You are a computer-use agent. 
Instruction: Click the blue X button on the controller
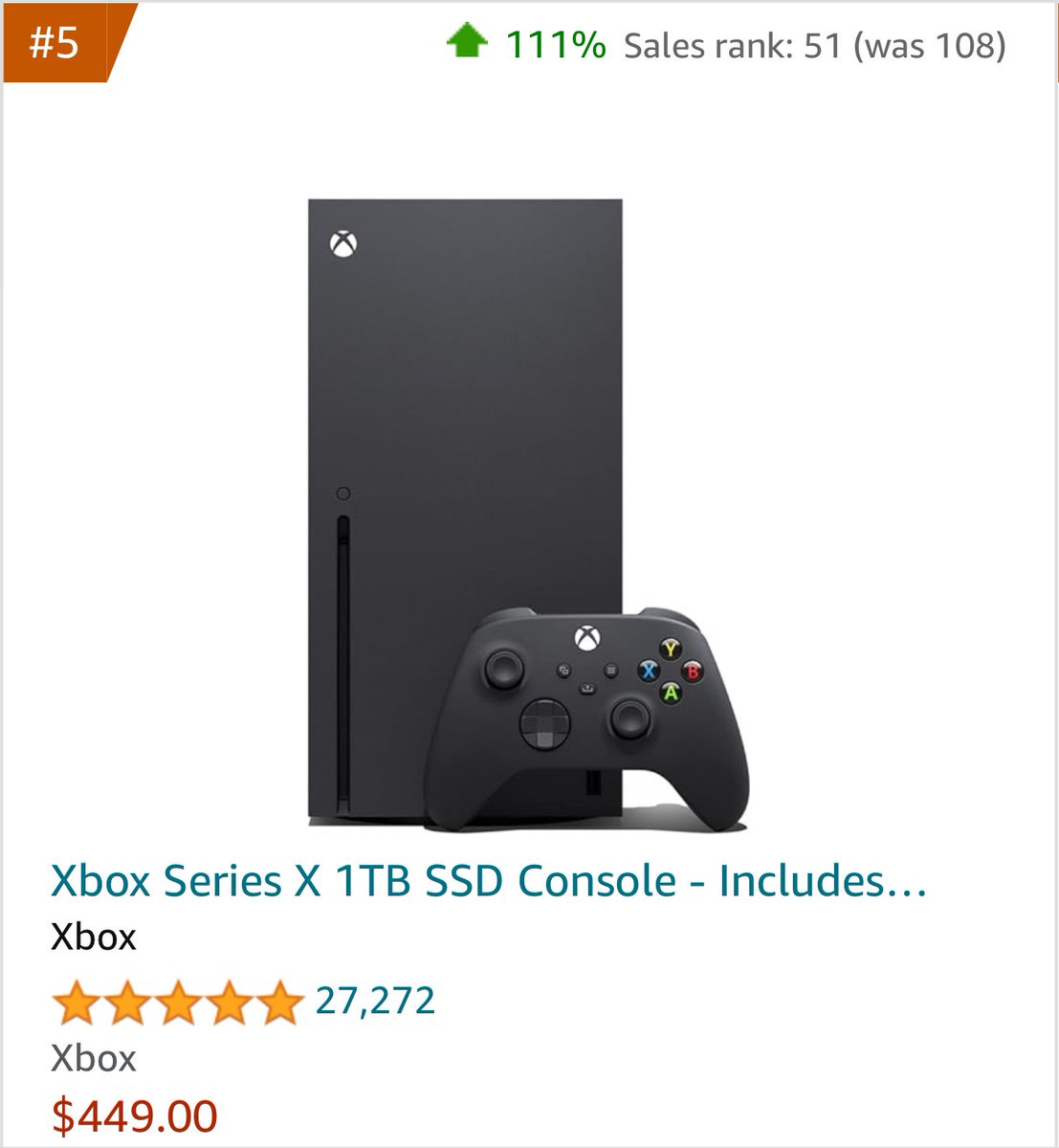pyautogui.click(x=648, y=672)
